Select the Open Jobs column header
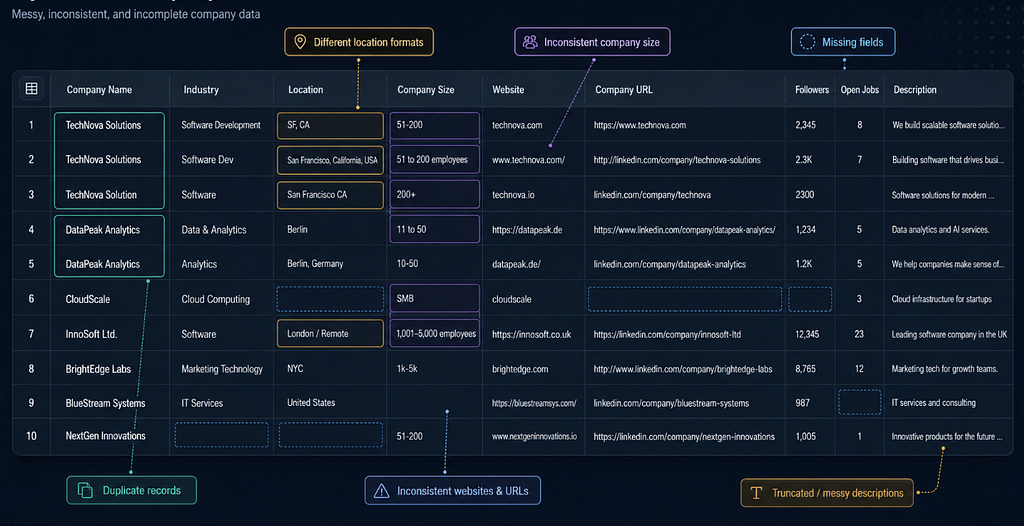Screen dimensions: 1024x526 point(859,90)
